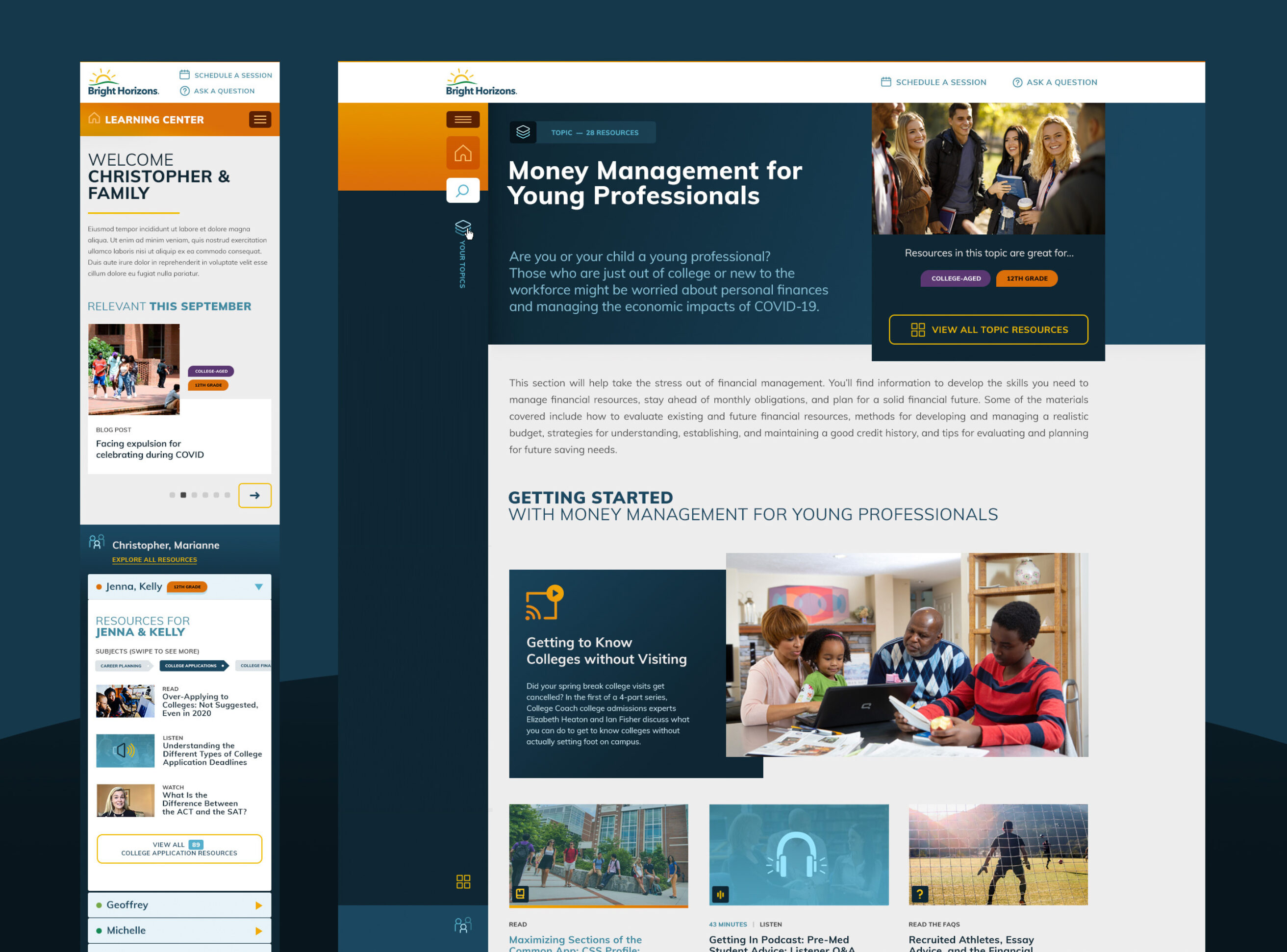Click the grid icon near sidebar bottom
This screenshot has width=1287, height=952.
point(463,882)
